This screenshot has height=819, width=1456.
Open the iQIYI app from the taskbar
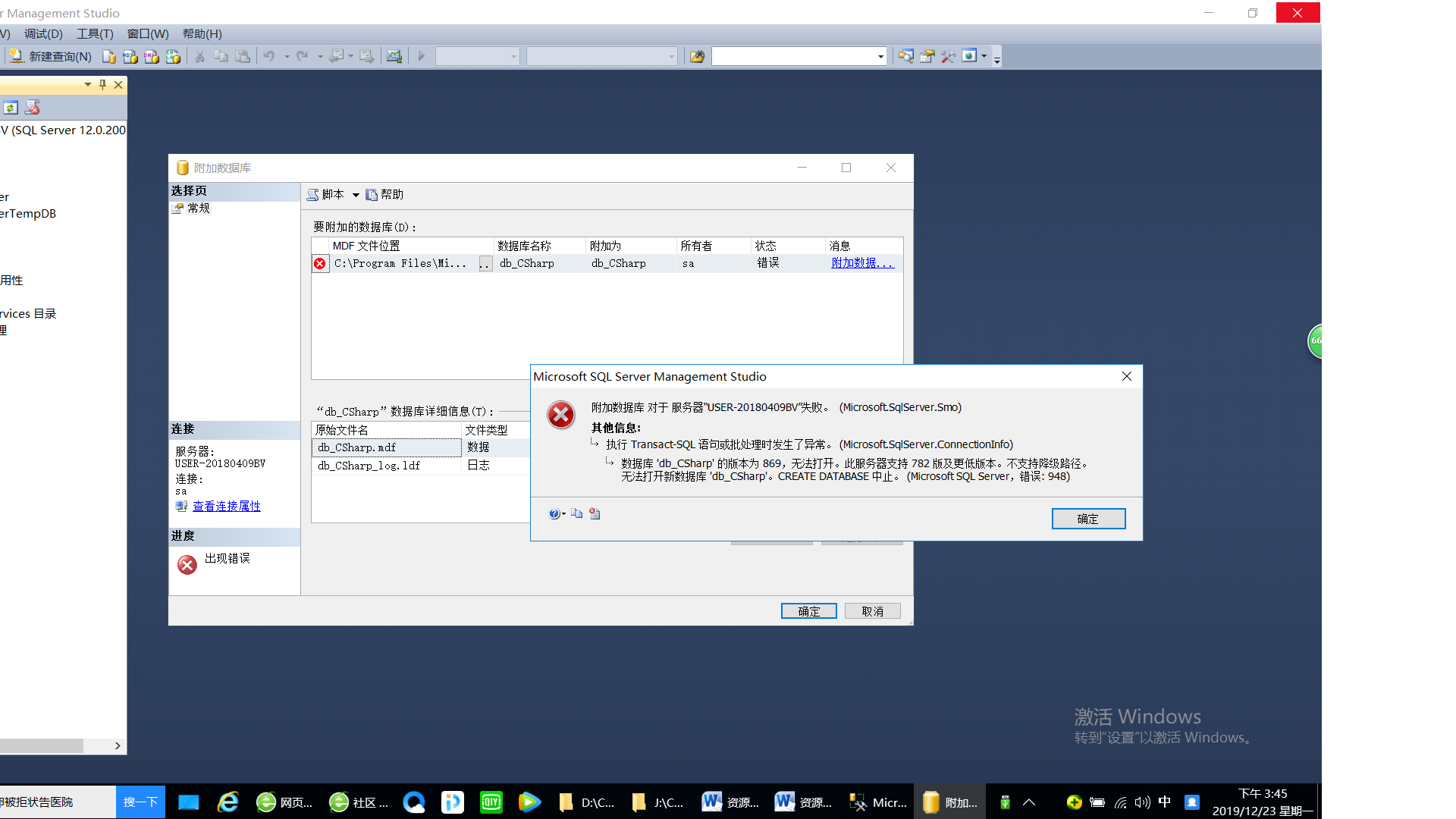pos(491,802)
